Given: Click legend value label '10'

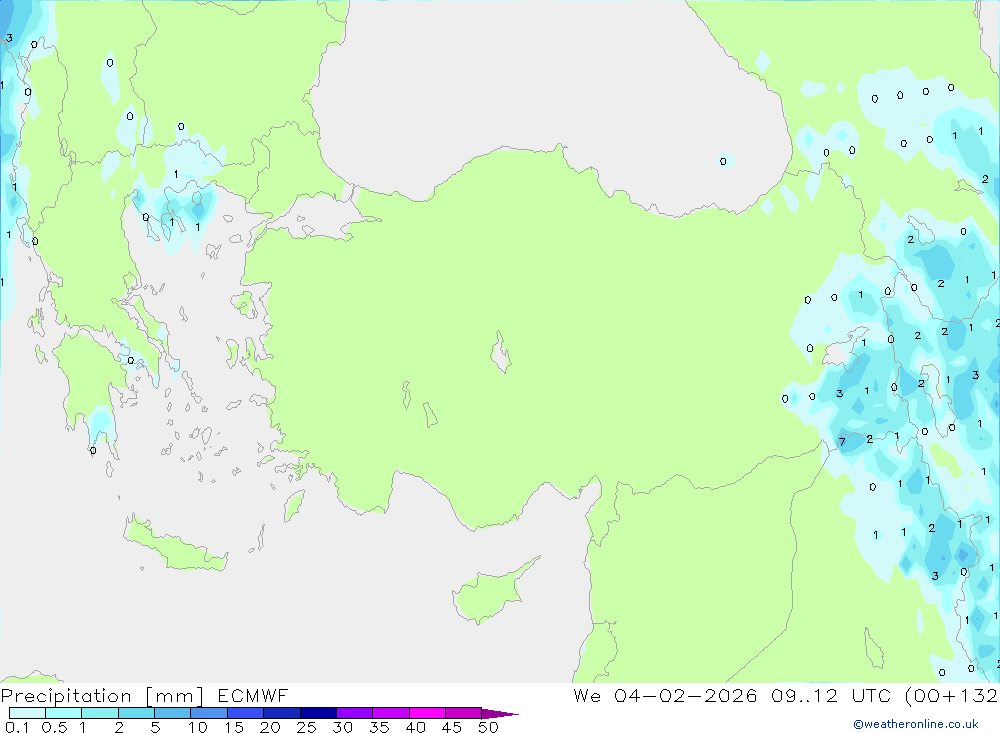Looking at the screenshot, I should tap(198, 727).
